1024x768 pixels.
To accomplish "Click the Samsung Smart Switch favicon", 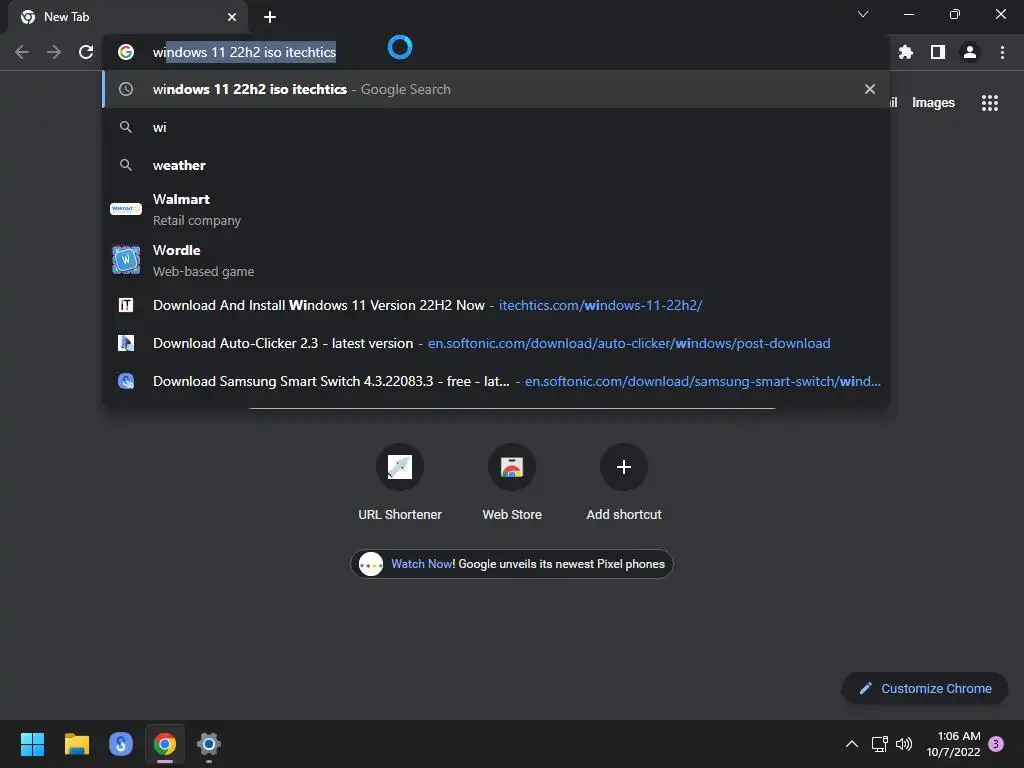I will click(126, 381).
